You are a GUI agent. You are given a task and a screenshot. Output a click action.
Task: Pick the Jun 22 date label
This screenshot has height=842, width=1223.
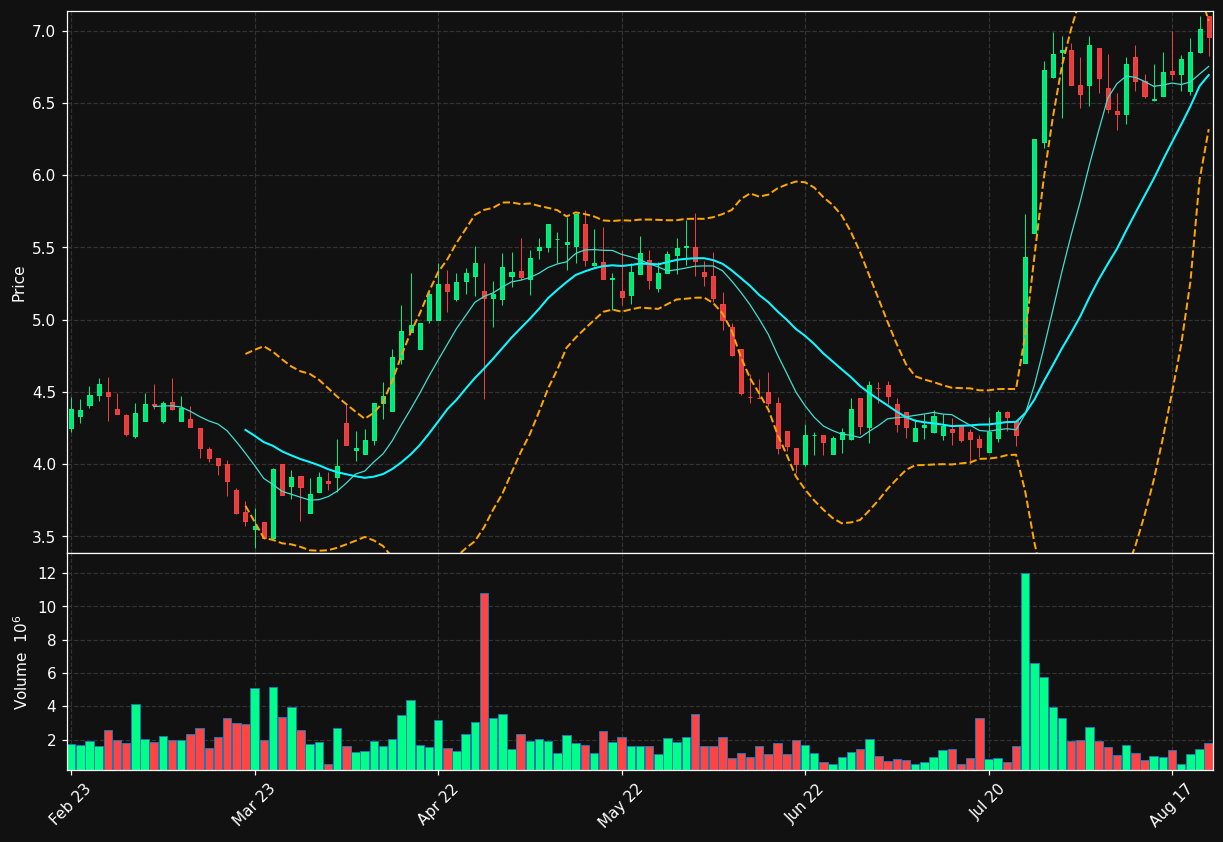[804, 803]
